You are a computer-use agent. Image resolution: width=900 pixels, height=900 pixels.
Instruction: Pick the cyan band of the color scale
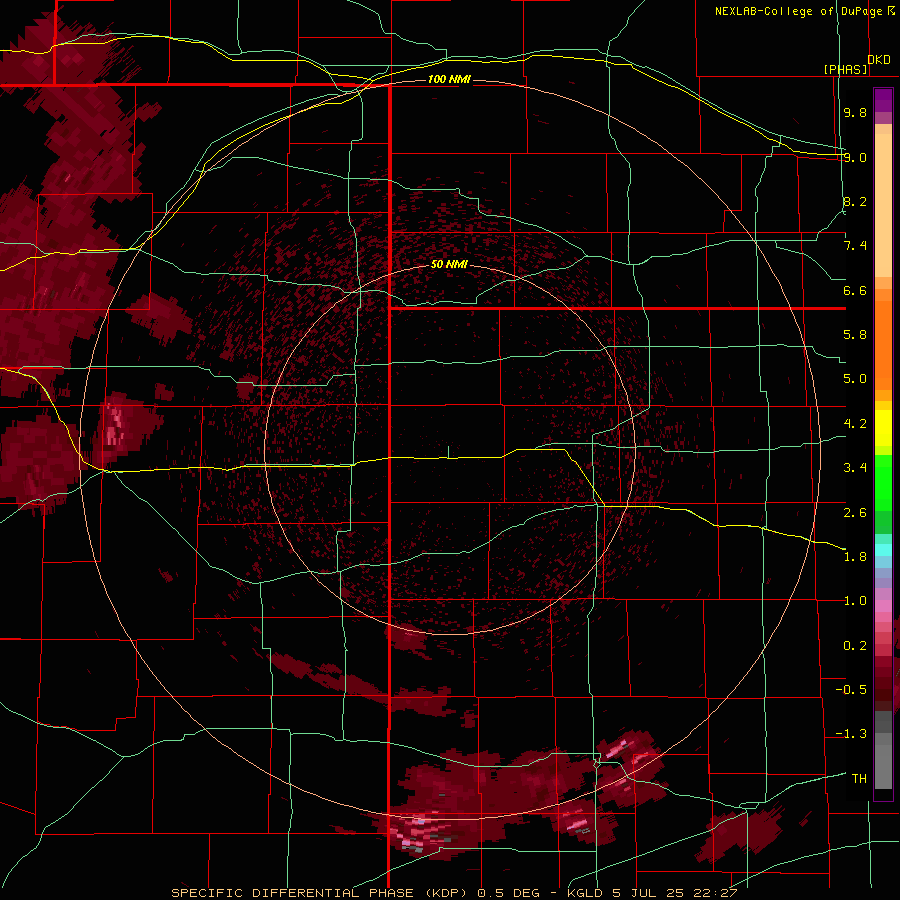[883, 550]
